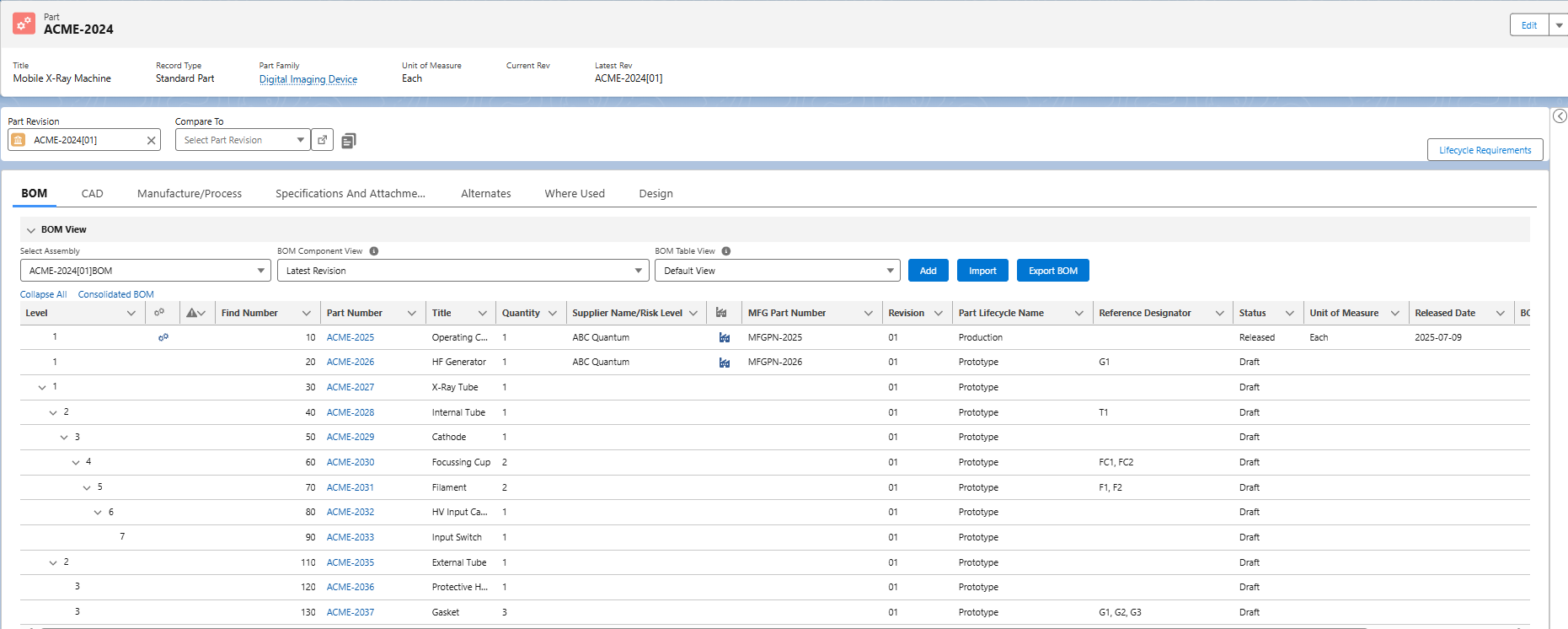Click the info icon beside BOM Table View
Viewport: 1568px width, 629px height.
click(x=726, y=251)
